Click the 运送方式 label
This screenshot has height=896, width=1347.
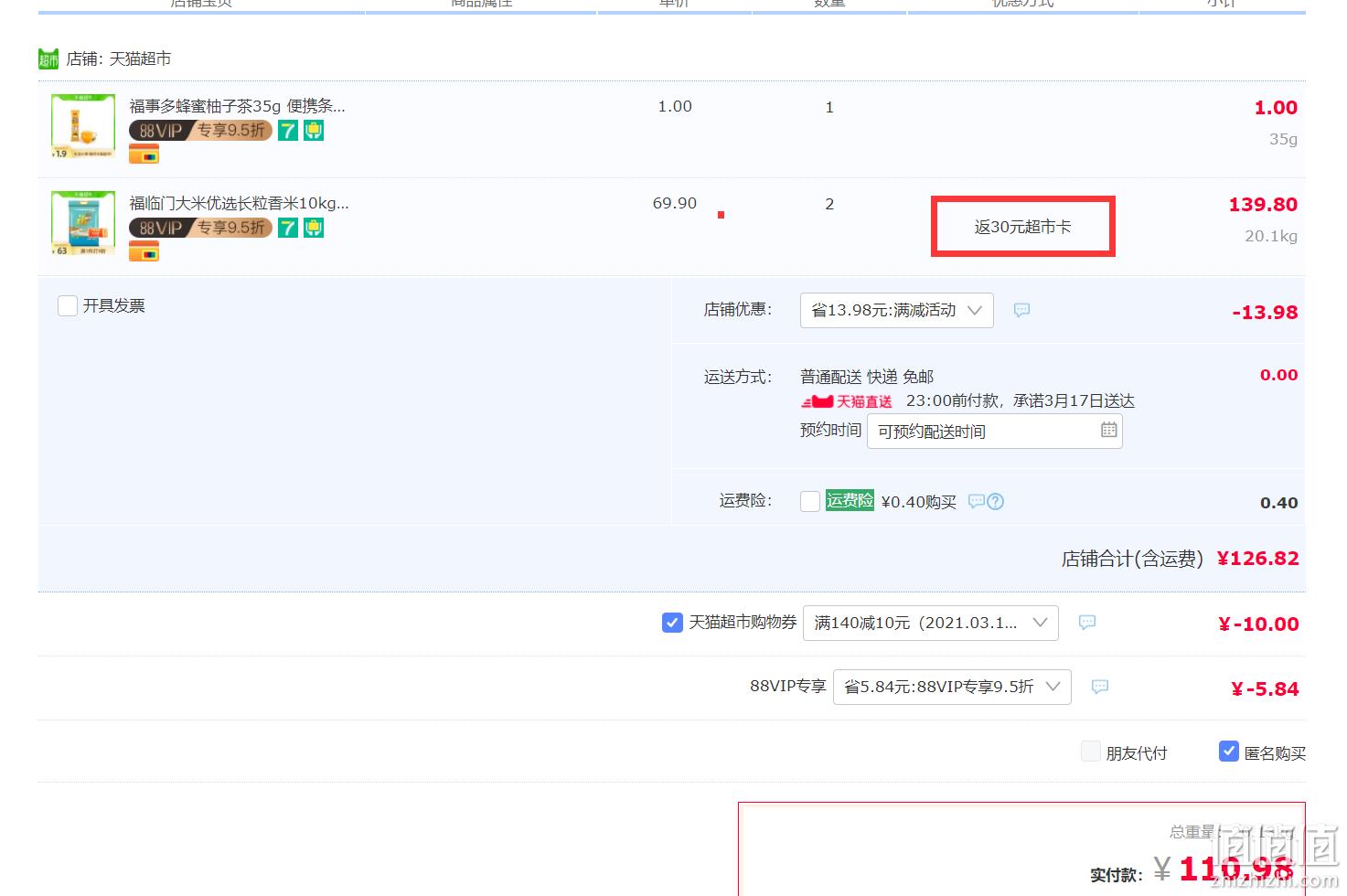pyautogui.click(x=738, y=377)
